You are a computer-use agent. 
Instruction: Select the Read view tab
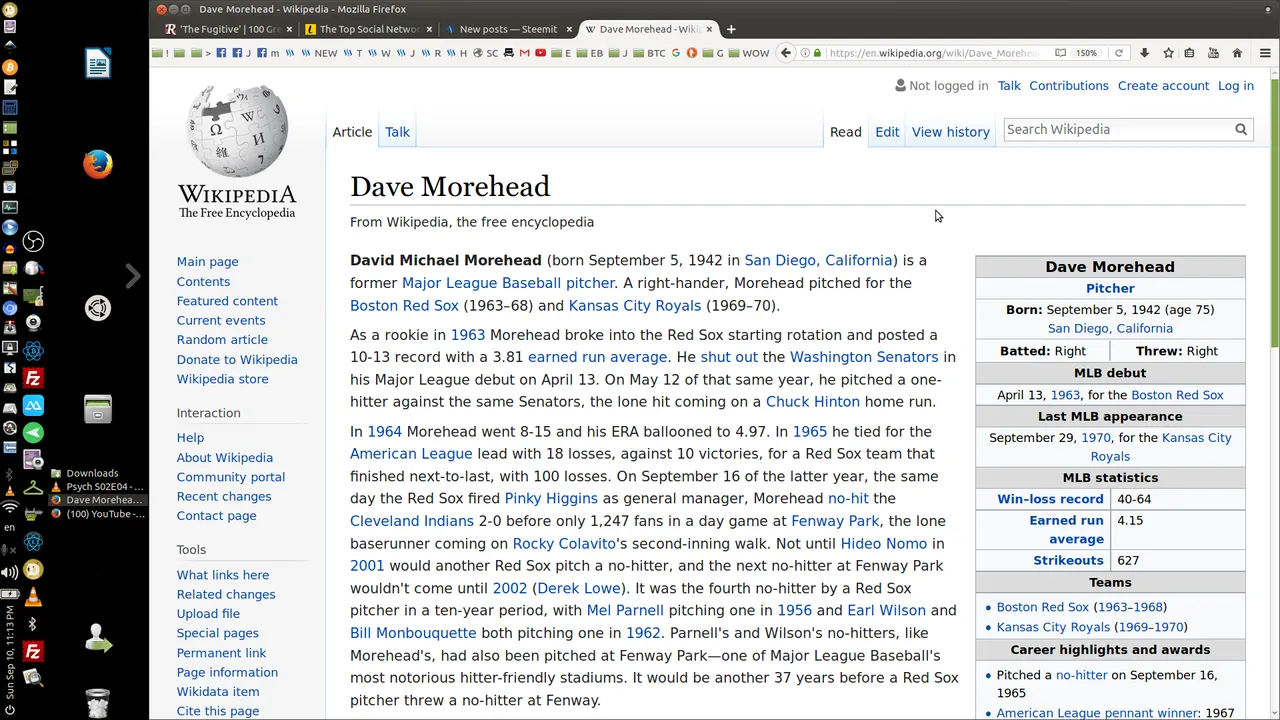click(x=845, y=132)
